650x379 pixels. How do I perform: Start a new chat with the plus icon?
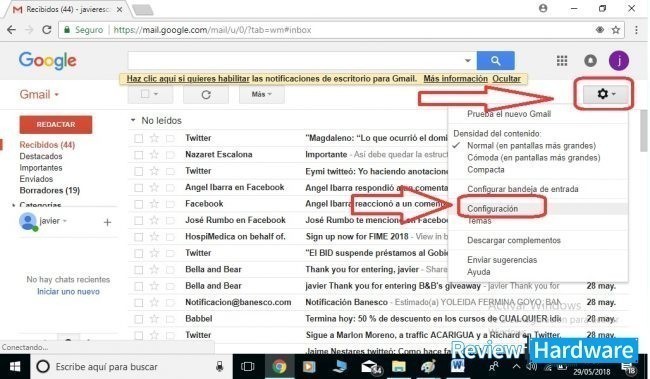click(107, 222)
